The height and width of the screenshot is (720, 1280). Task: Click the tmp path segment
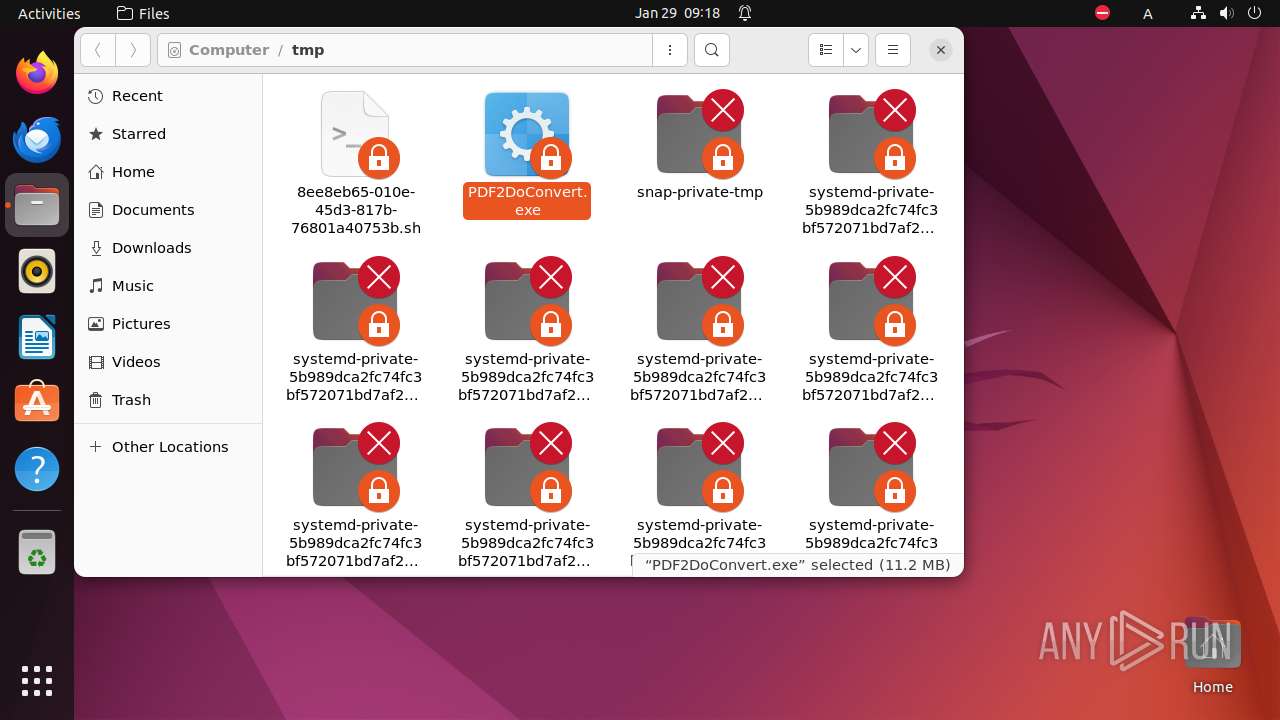(308, 50)
